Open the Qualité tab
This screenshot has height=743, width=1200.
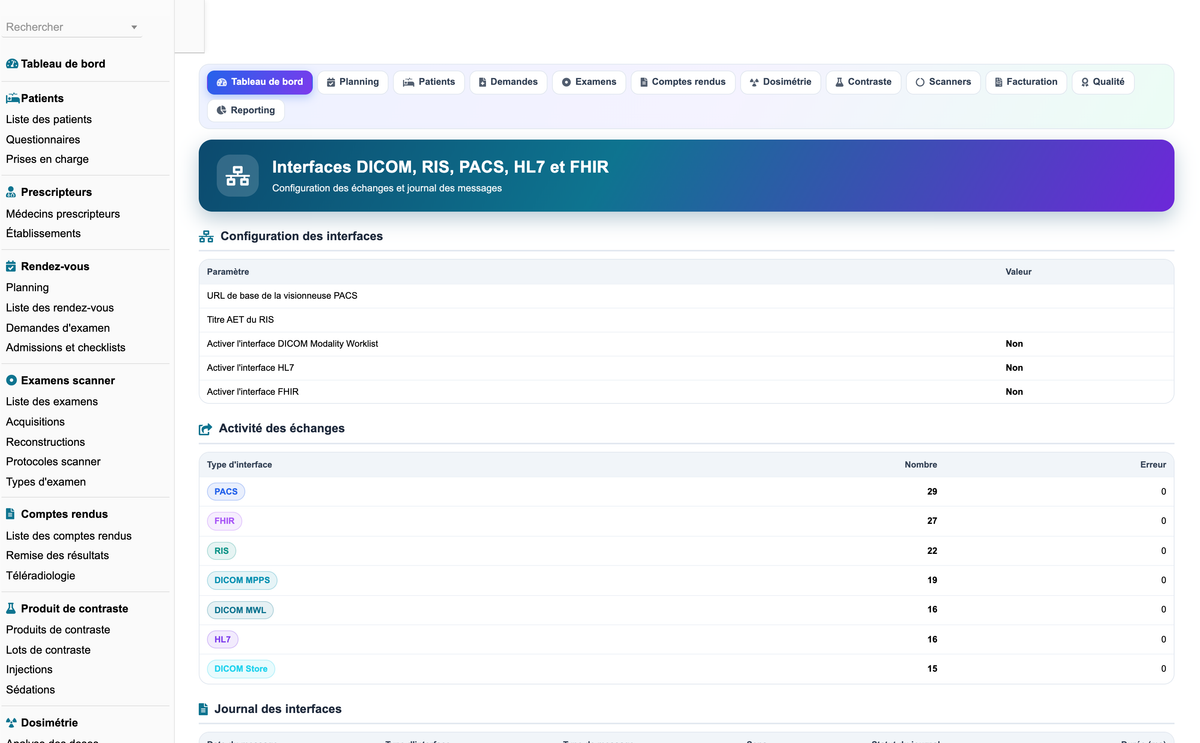[x=1103, y=82]
